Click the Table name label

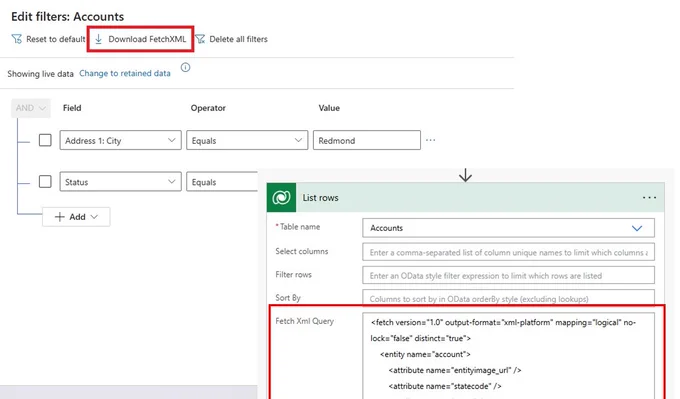point(300,226)
